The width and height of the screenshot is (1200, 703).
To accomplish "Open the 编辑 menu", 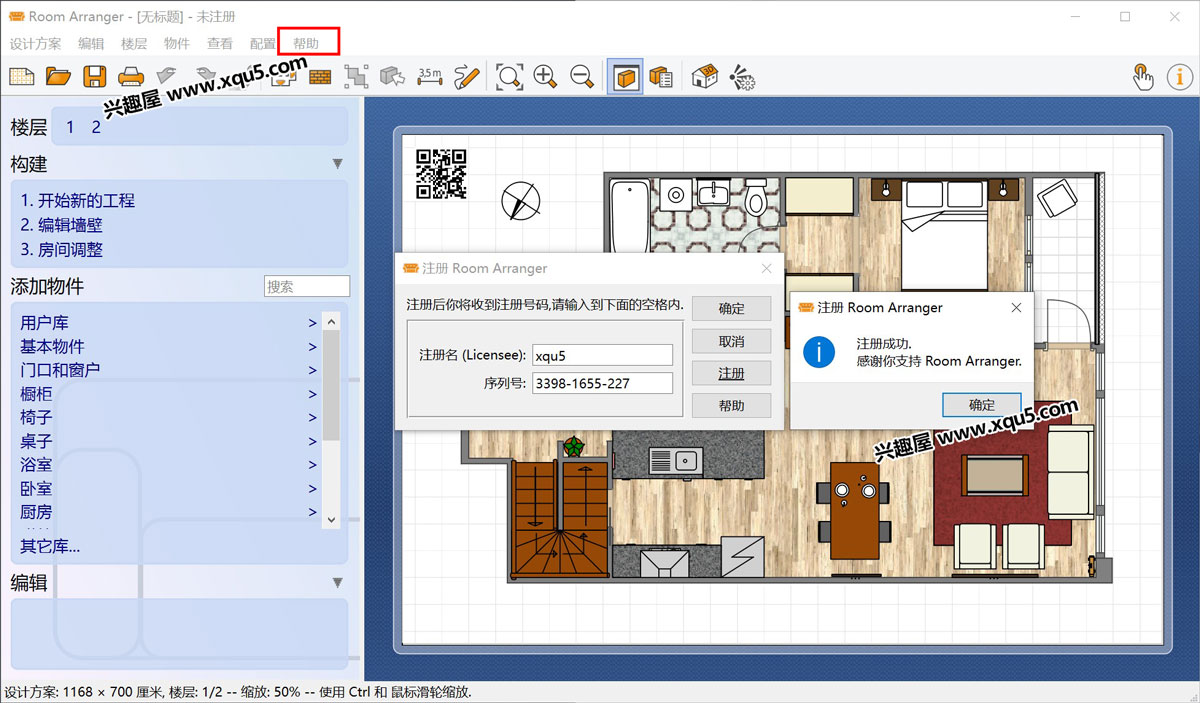I will tap(91, 43).
